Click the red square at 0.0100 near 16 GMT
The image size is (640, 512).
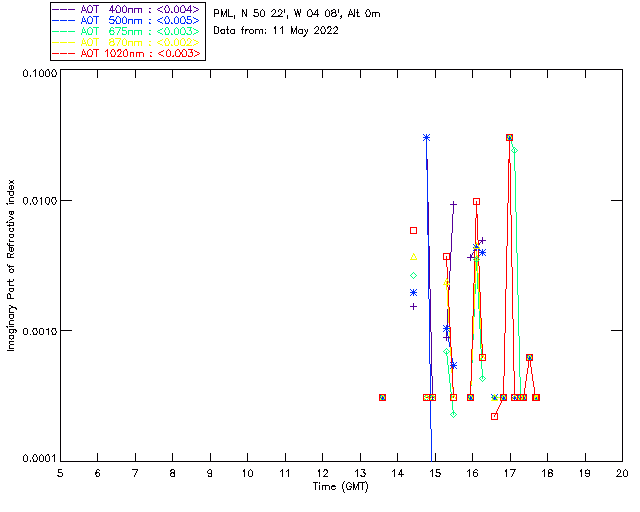pyautogui.click(x=476, y=202)
